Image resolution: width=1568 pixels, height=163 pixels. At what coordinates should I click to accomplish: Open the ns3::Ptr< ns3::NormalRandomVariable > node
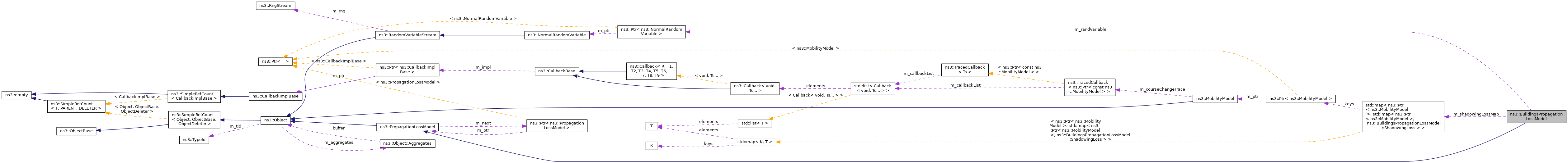(x=651, y=32)
